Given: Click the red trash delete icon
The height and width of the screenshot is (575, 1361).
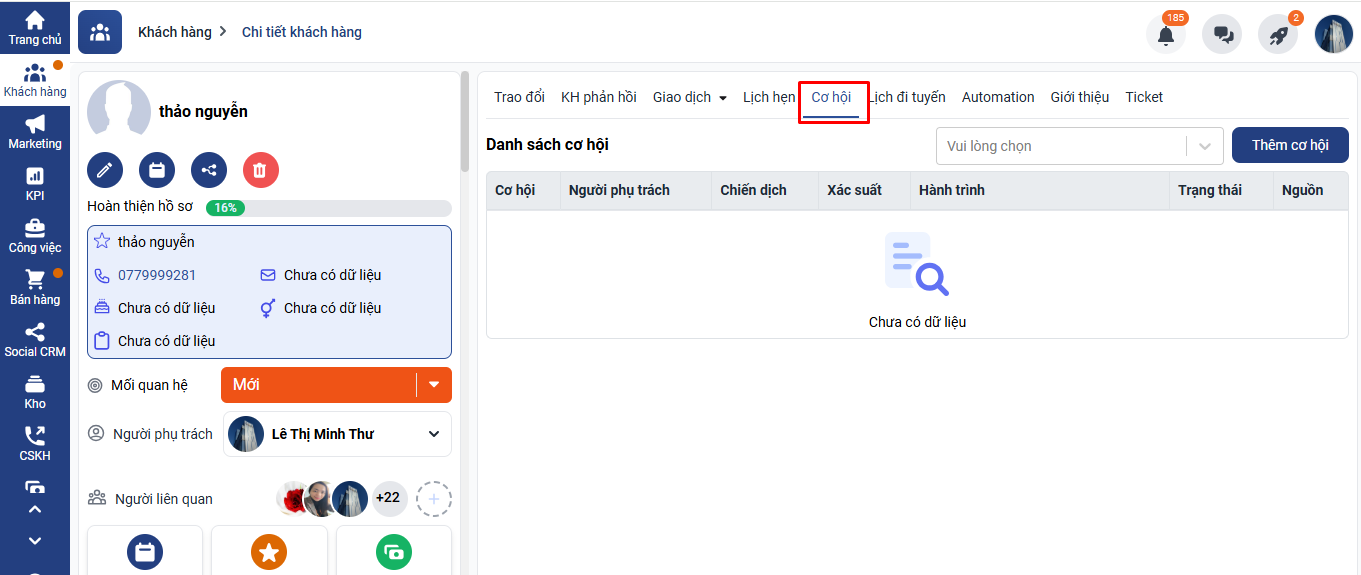Looking at the screenshot, I should [260, 170].
